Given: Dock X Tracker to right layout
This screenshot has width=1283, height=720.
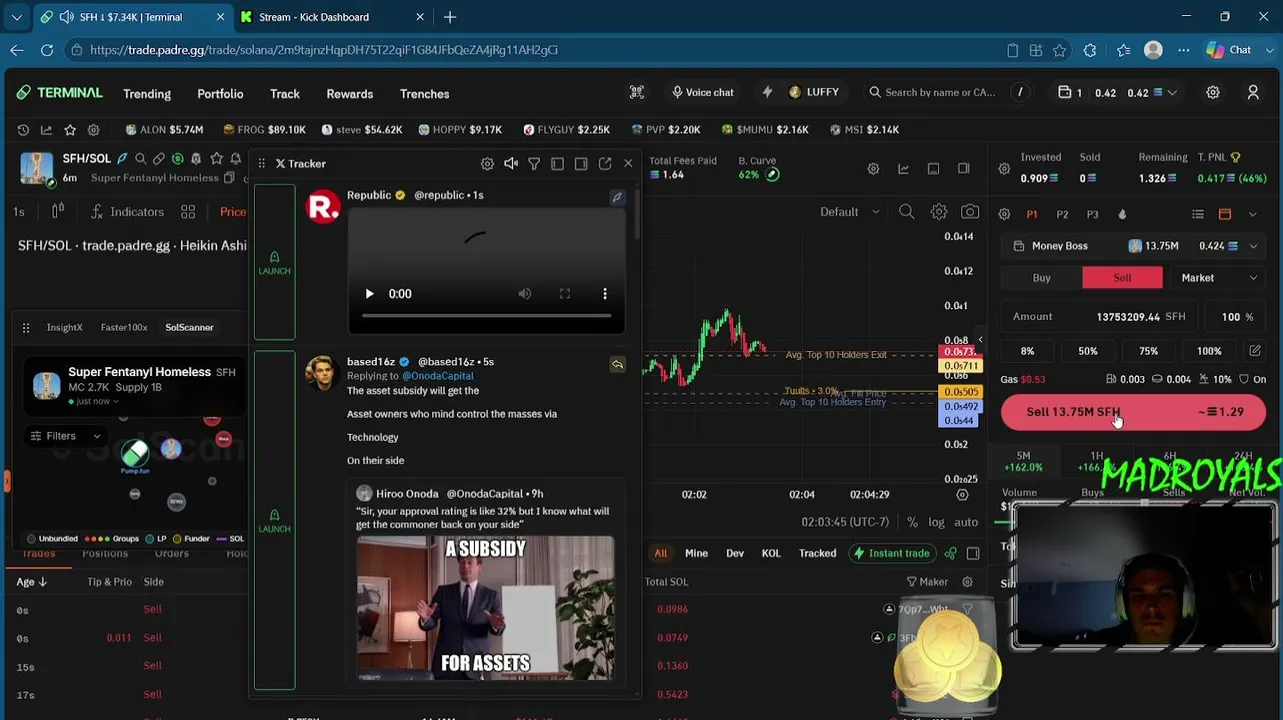Looking at the screenshot, I should (581, 164).
